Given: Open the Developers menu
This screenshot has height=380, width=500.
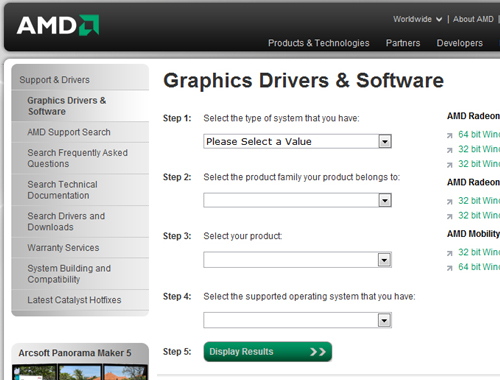Looking at the screenshot, I should point(460,43).
